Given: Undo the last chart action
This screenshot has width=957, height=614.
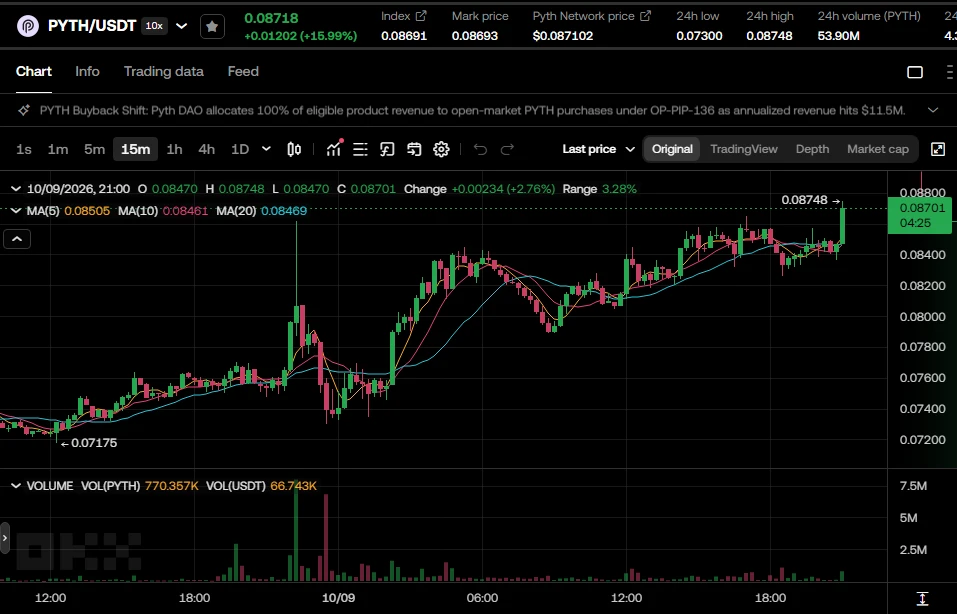Looking at the screenshot, I should pyautogui.click(x=480, y=149).
